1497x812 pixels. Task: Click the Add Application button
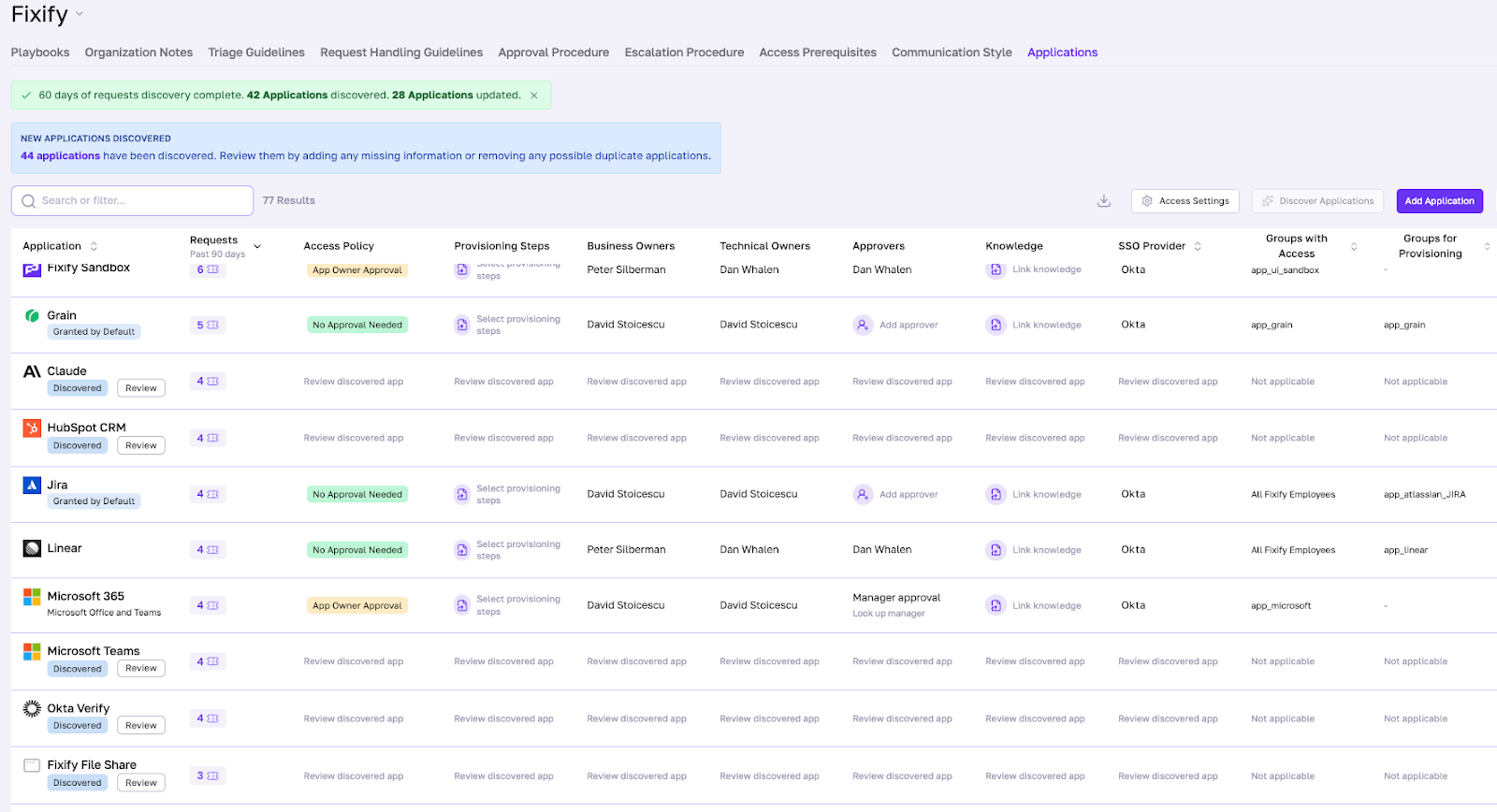[x=1439, y=201]
